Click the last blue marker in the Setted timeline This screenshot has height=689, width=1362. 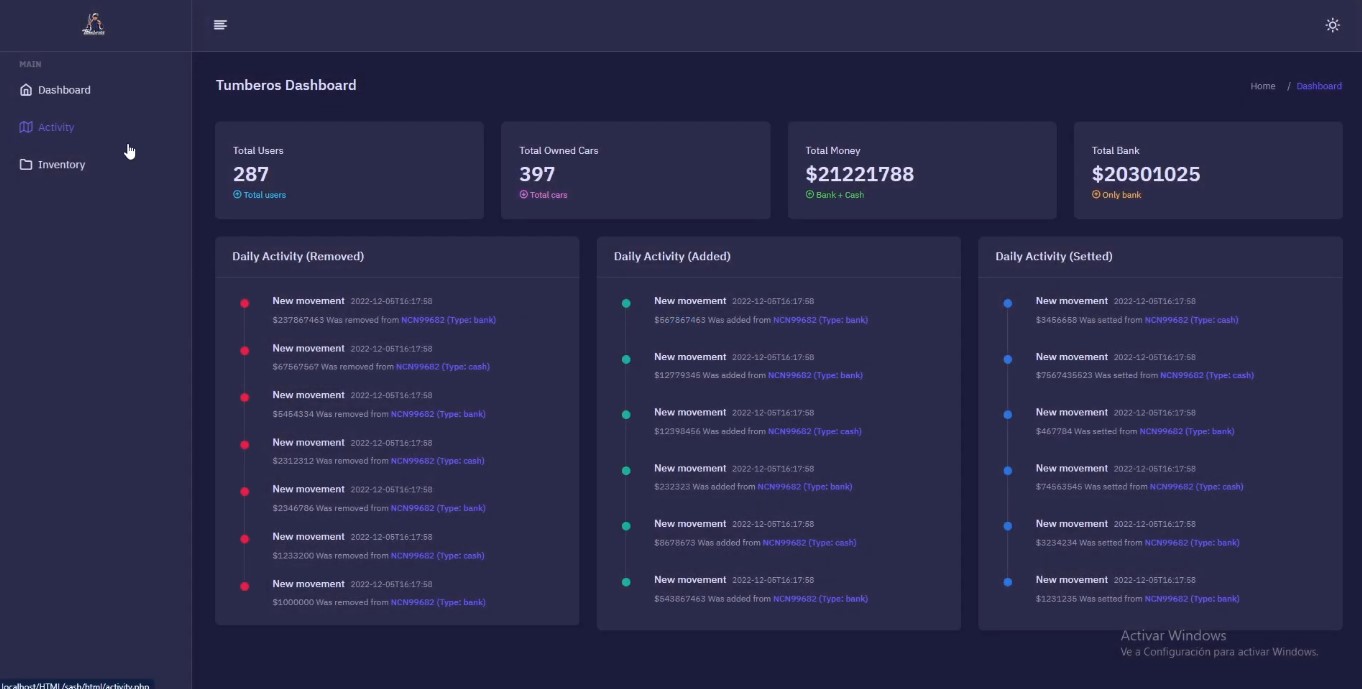[1007, 582]
